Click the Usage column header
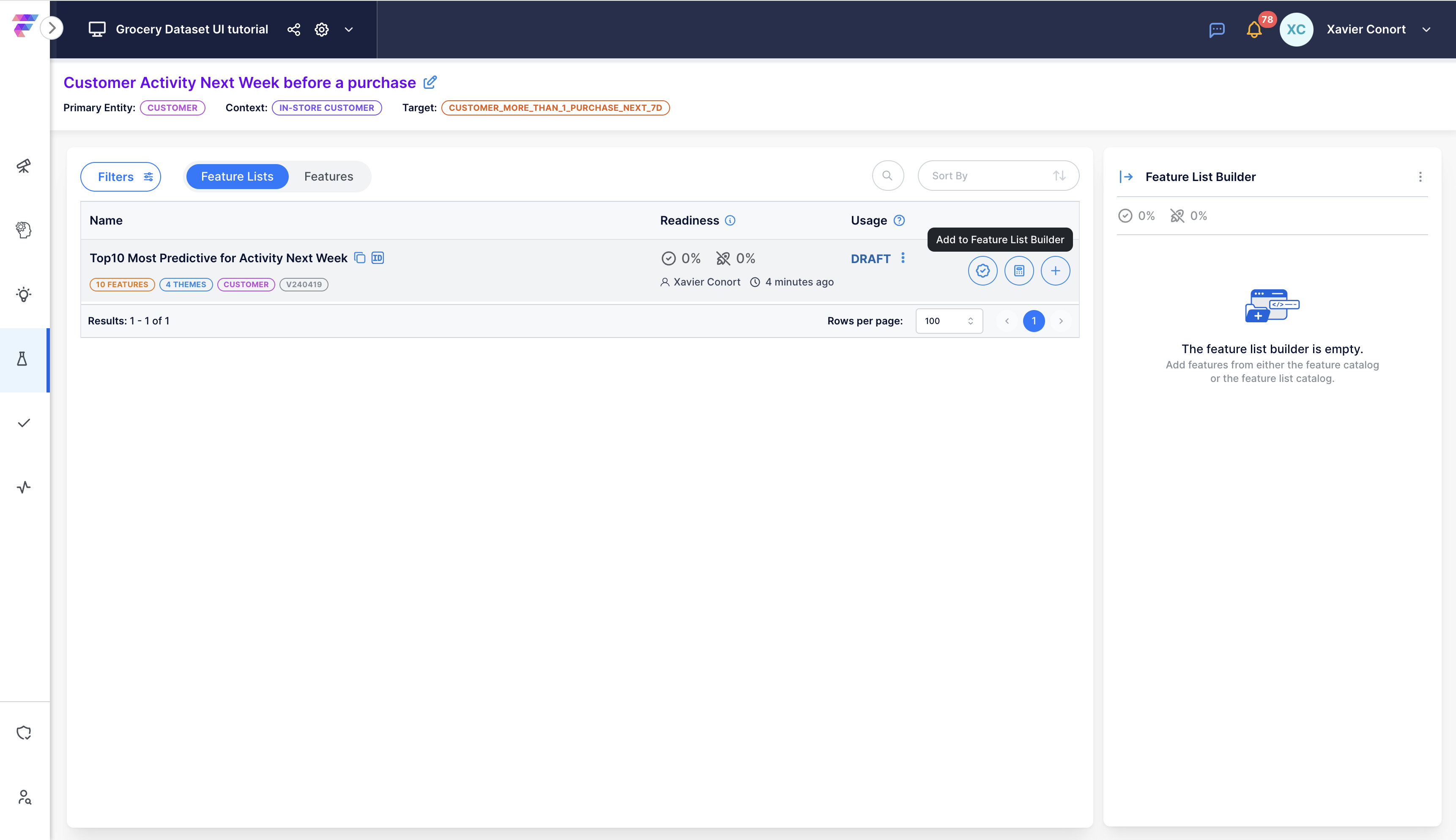1456x840 pixels. coord(869,220)
